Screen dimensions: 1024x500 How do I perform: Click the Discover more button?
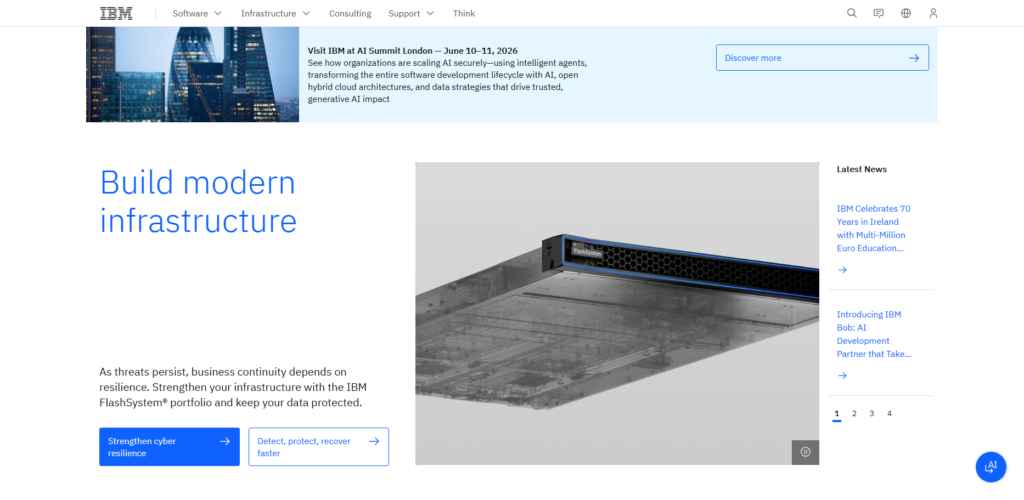pos(822,57)
